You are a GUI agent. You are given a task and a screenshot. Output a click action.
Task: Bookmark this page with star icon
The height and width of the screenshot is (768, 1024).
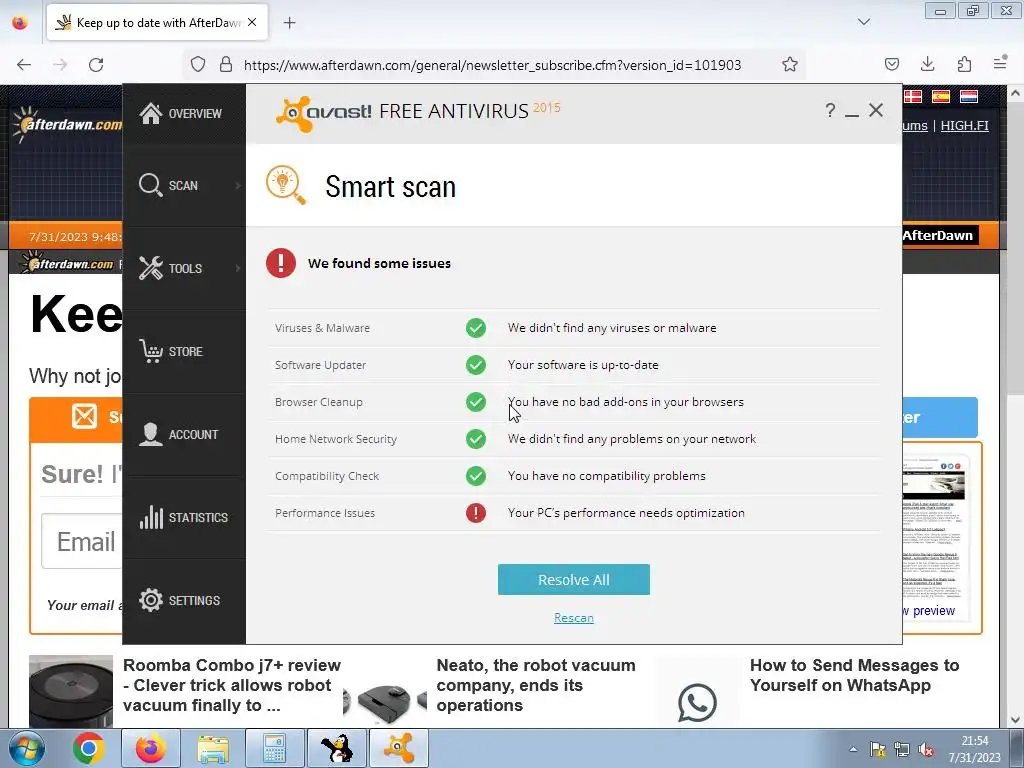tap(790, 65)
